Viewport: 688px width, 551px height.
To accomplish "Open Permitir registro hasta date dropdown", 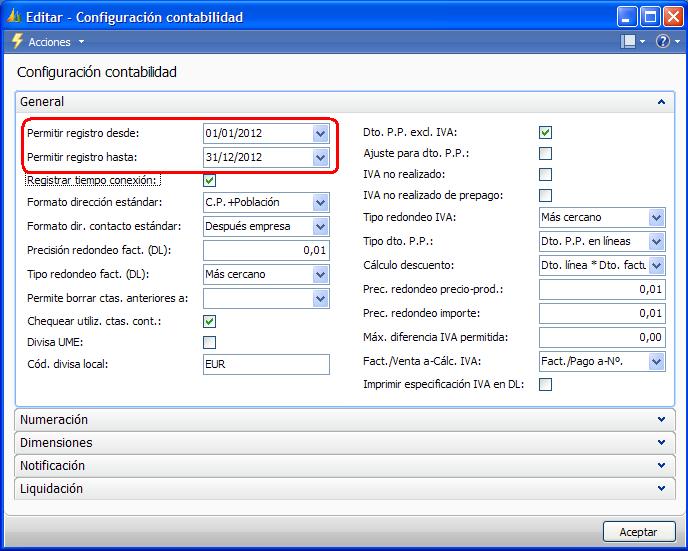I will pos(321,157).
